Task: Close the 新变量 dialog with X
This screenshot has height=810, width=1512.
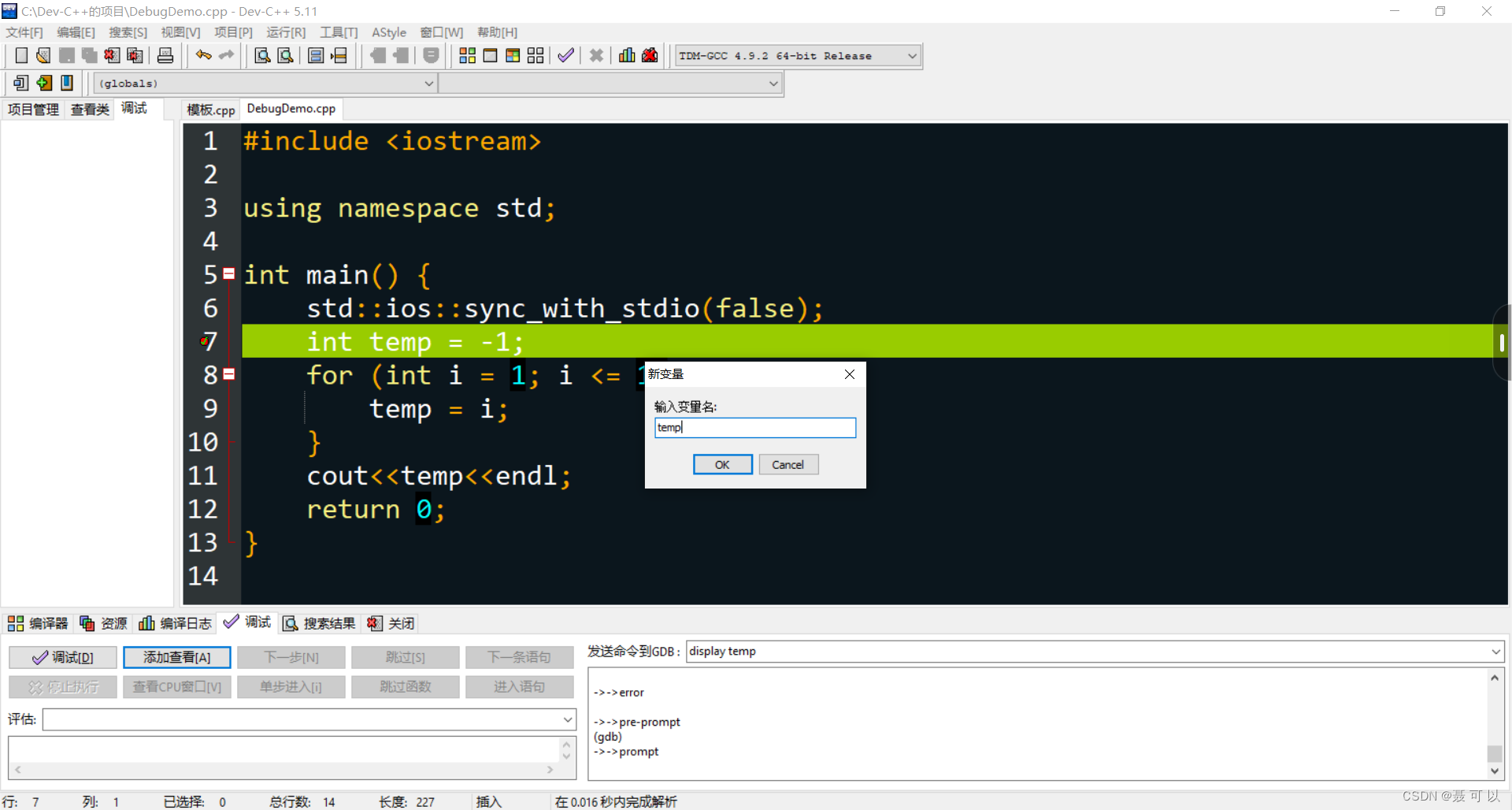Action: 850,374
